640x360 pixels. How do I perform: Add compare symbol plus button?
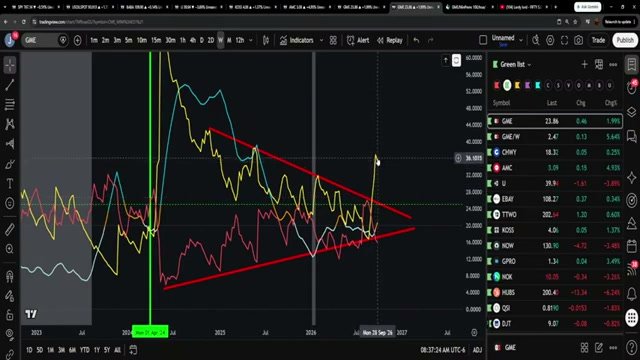coord(77,40)
